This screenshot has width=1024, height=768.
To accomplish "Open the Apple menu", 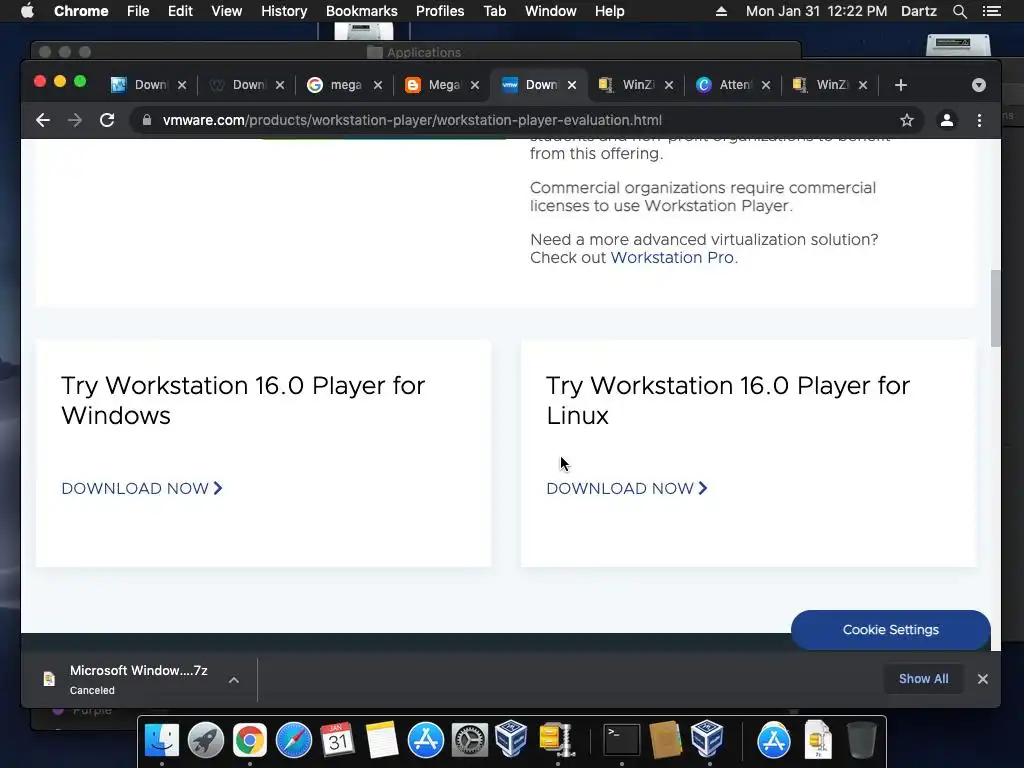I will pos(27,11).
